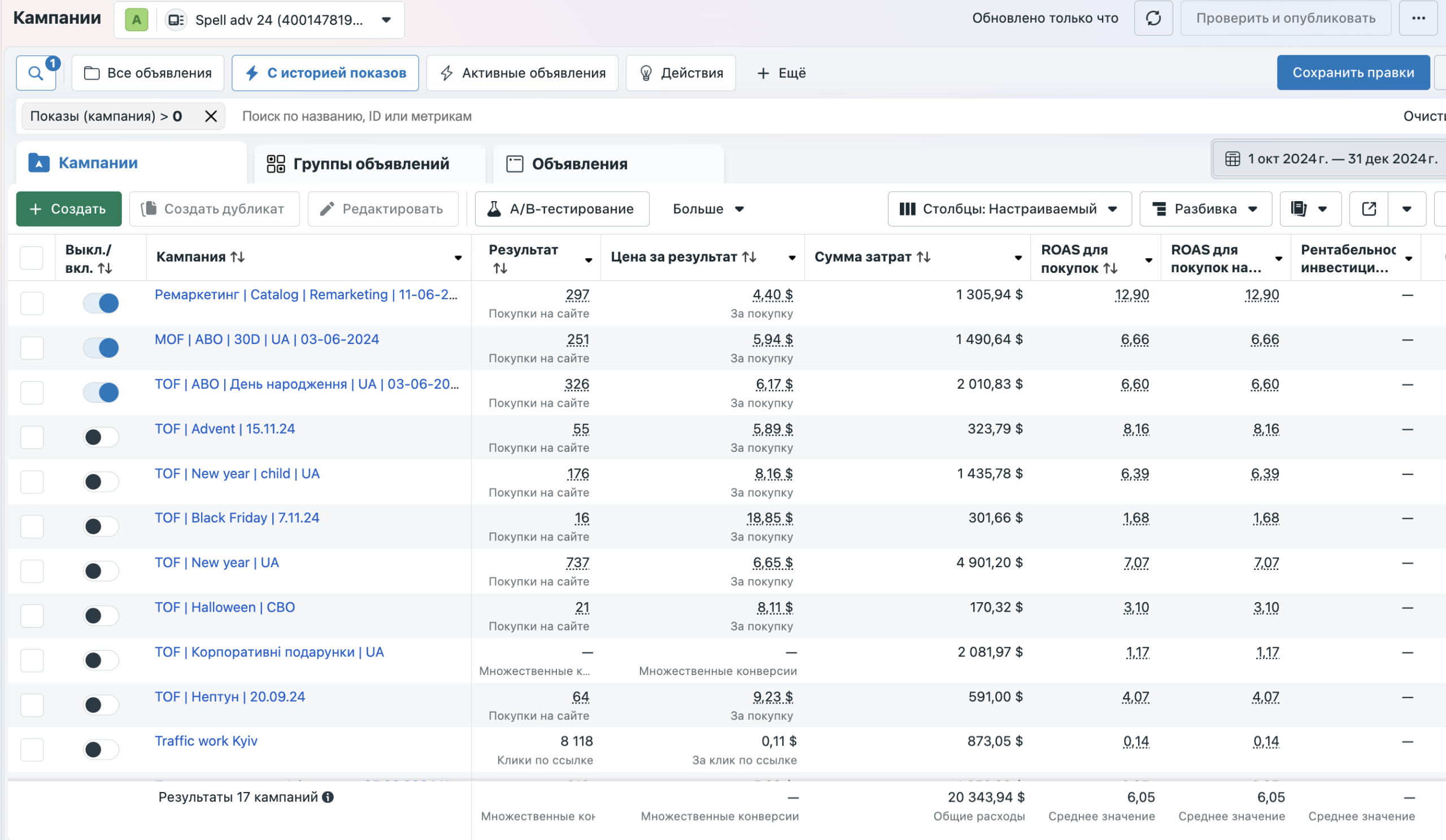Open the Столбцы: Настраиваемый dropdown
The image size is (1446, 840).
tap(1009, 209)
